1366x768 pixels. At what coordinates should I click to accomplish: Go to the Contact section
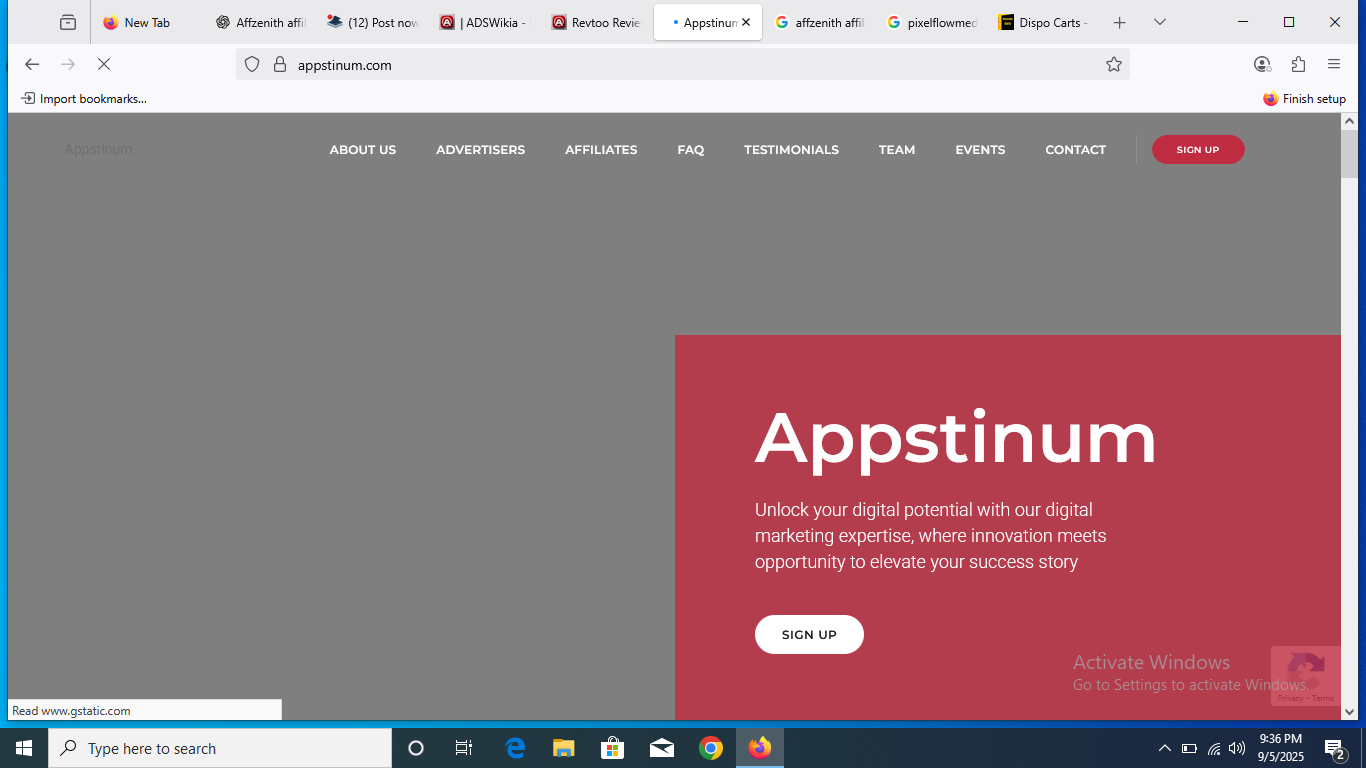(1075, 150)
